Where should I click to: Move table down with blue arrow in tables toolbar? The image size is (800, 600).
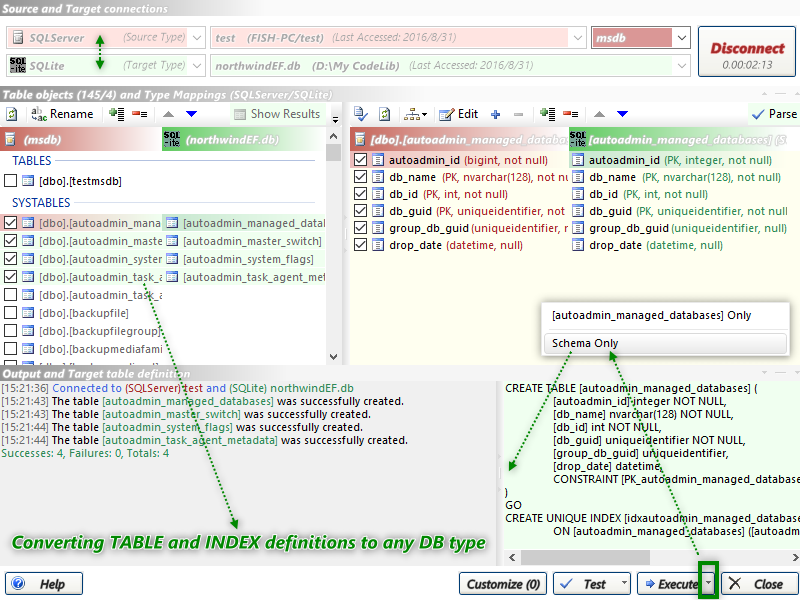[191, 114]
